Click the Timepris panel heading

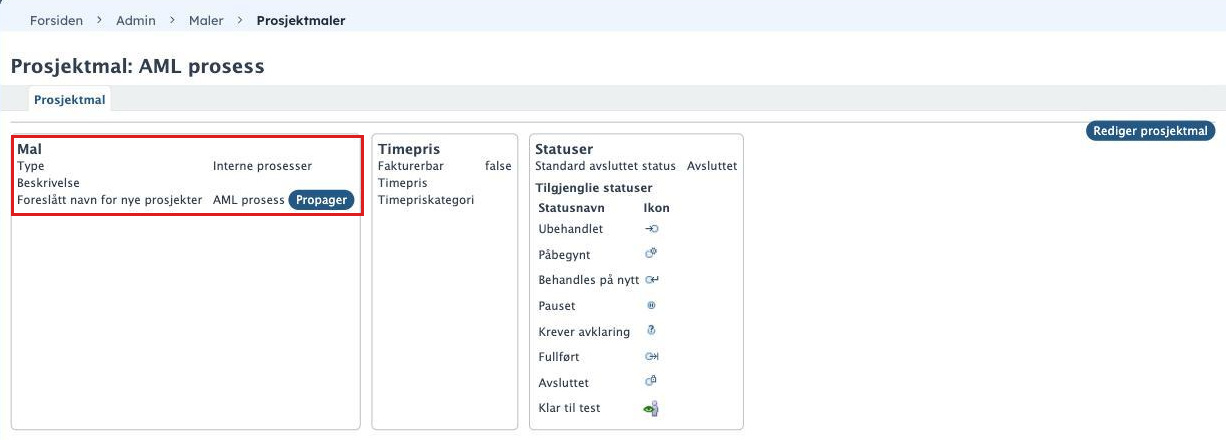pos(409,149)
